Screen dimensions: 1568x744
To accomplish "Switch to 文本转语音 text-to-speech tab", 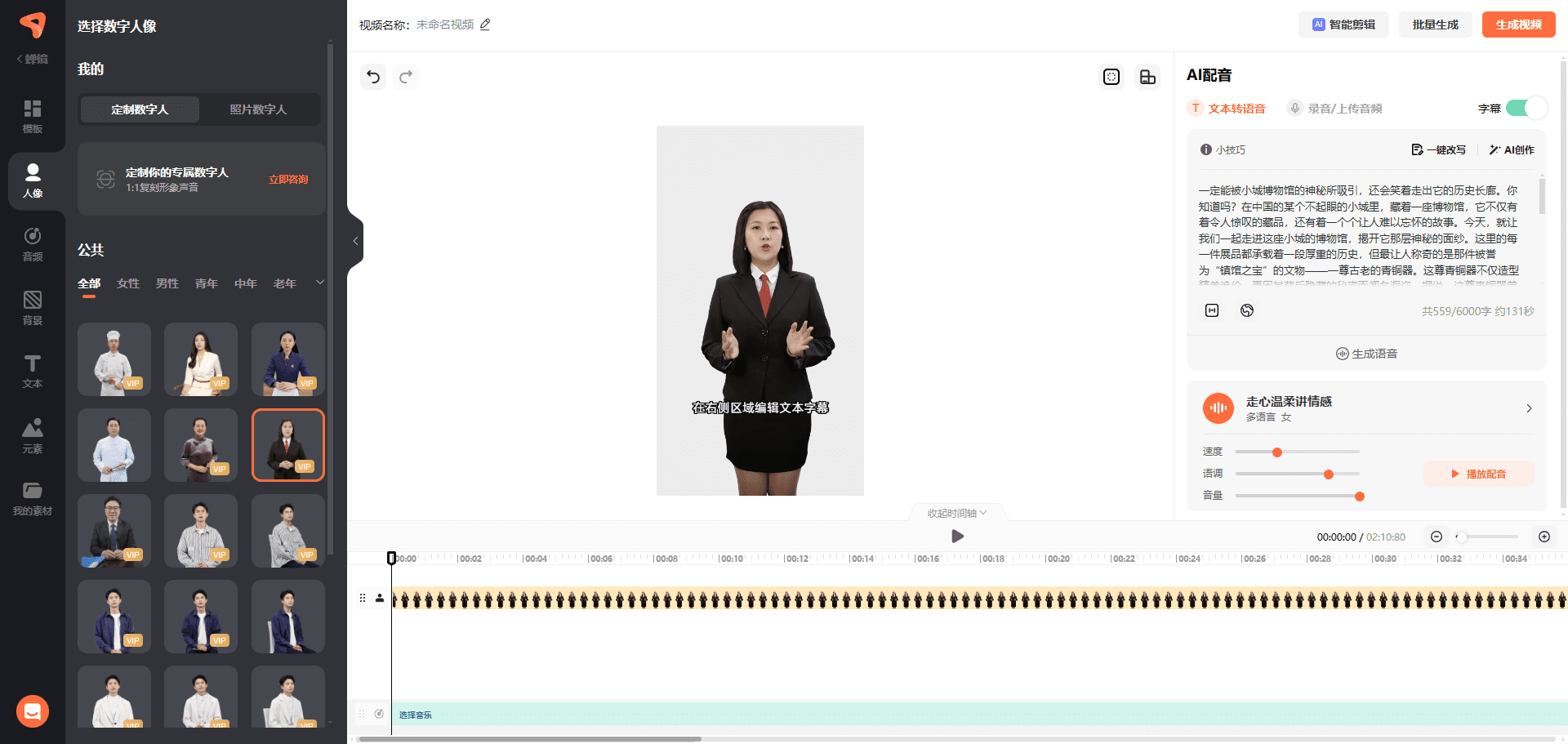I will coord(1227,109).
